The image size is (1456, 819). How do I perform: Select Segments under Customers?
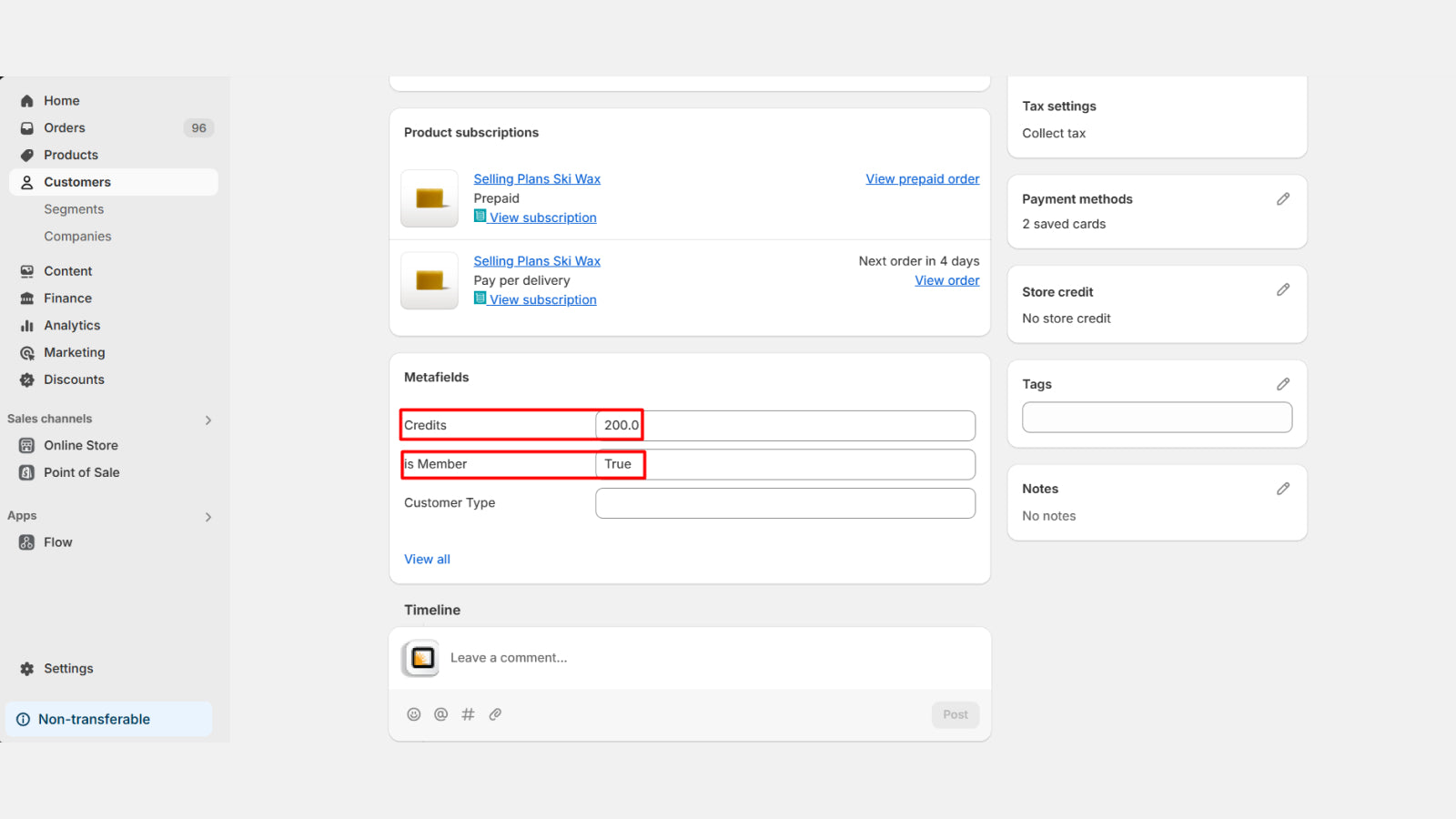74,208
